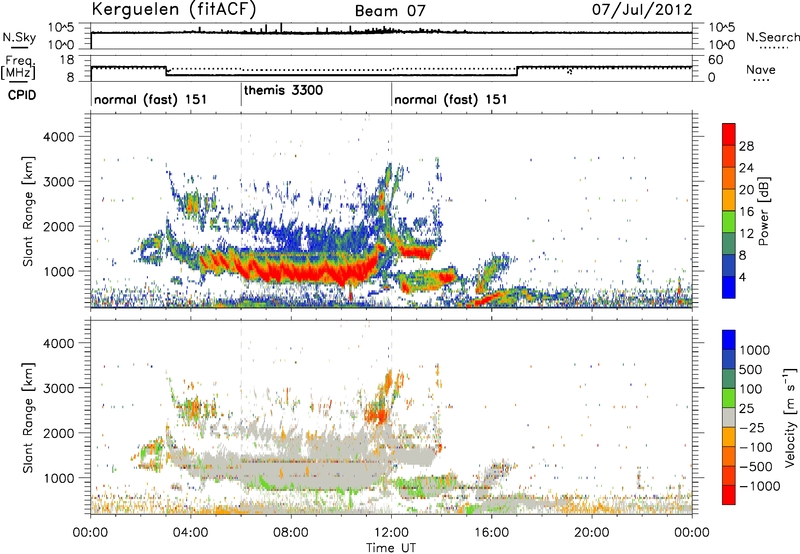Click the '18' tick on frequency axis
Viewport: 800px width, 554px height.
click(x=67, y=60)
